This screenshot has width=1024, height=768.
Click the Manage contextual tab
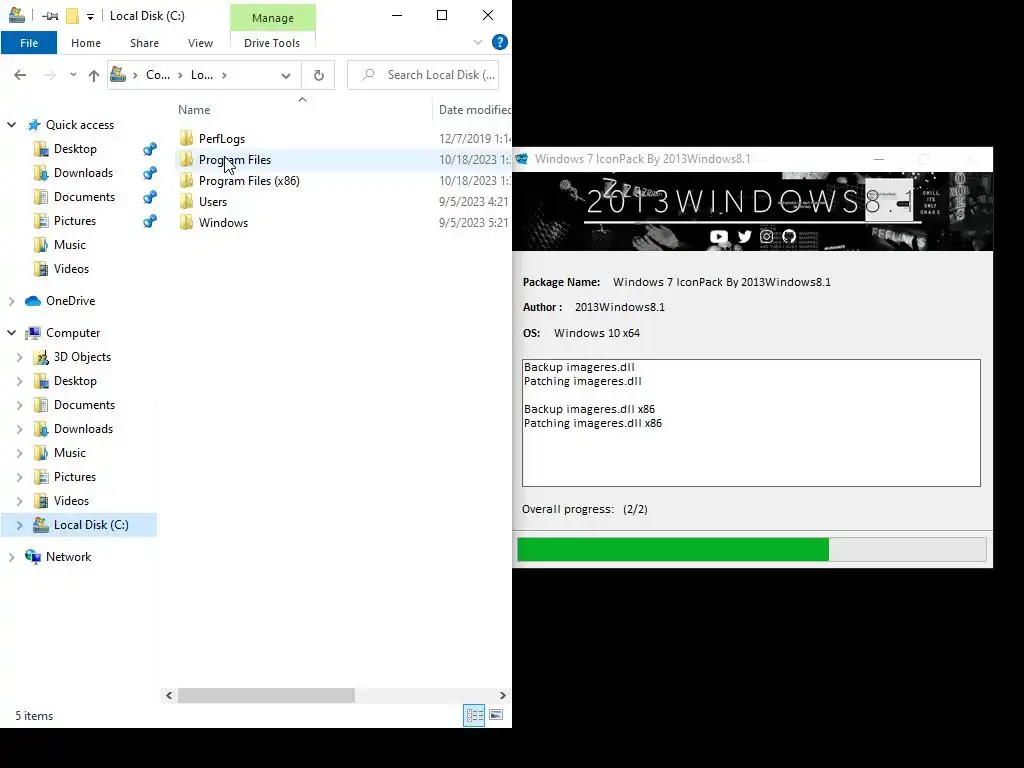point(273,18)
